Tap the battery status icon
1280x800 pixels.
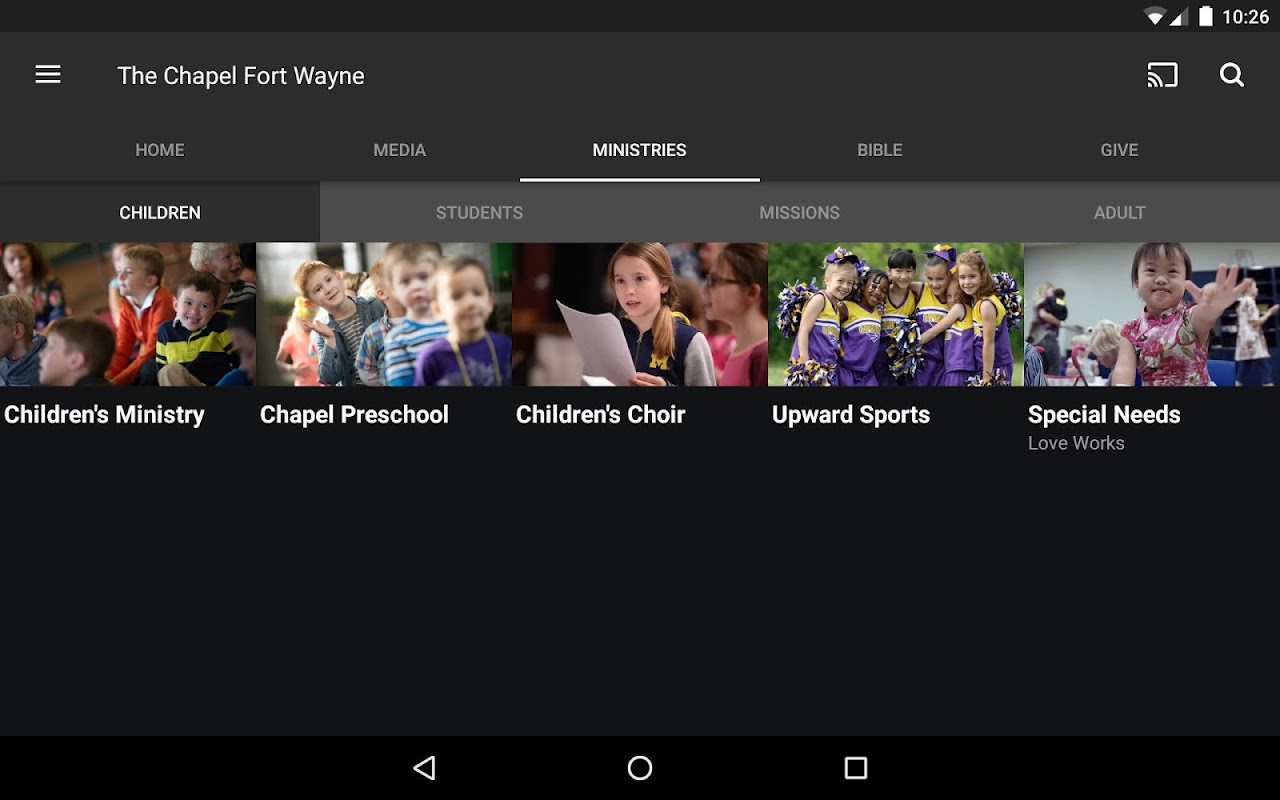click(x=1206, y=16)
